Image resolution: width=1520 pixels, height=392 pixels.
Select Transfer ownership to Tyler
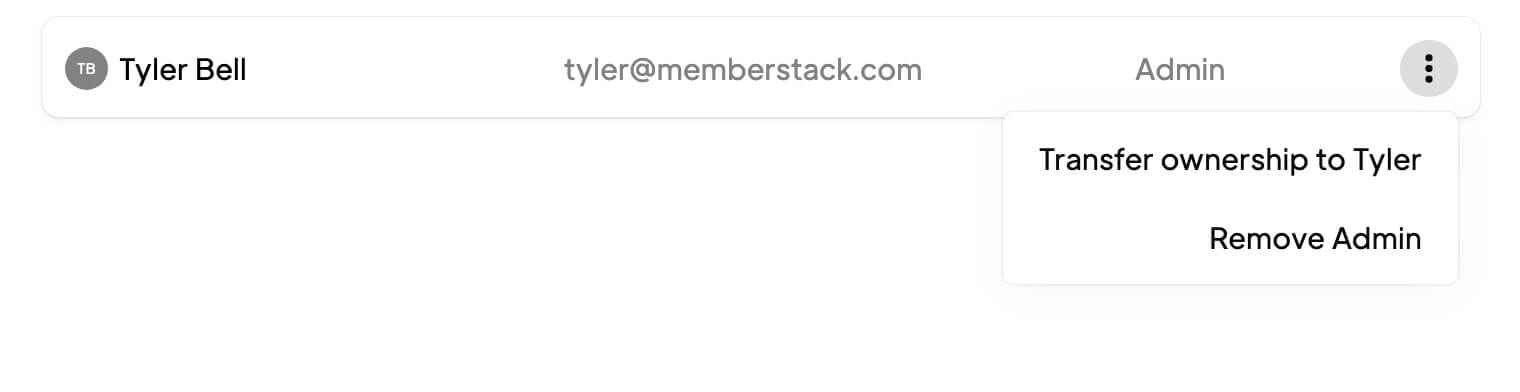coord(1230,160)
